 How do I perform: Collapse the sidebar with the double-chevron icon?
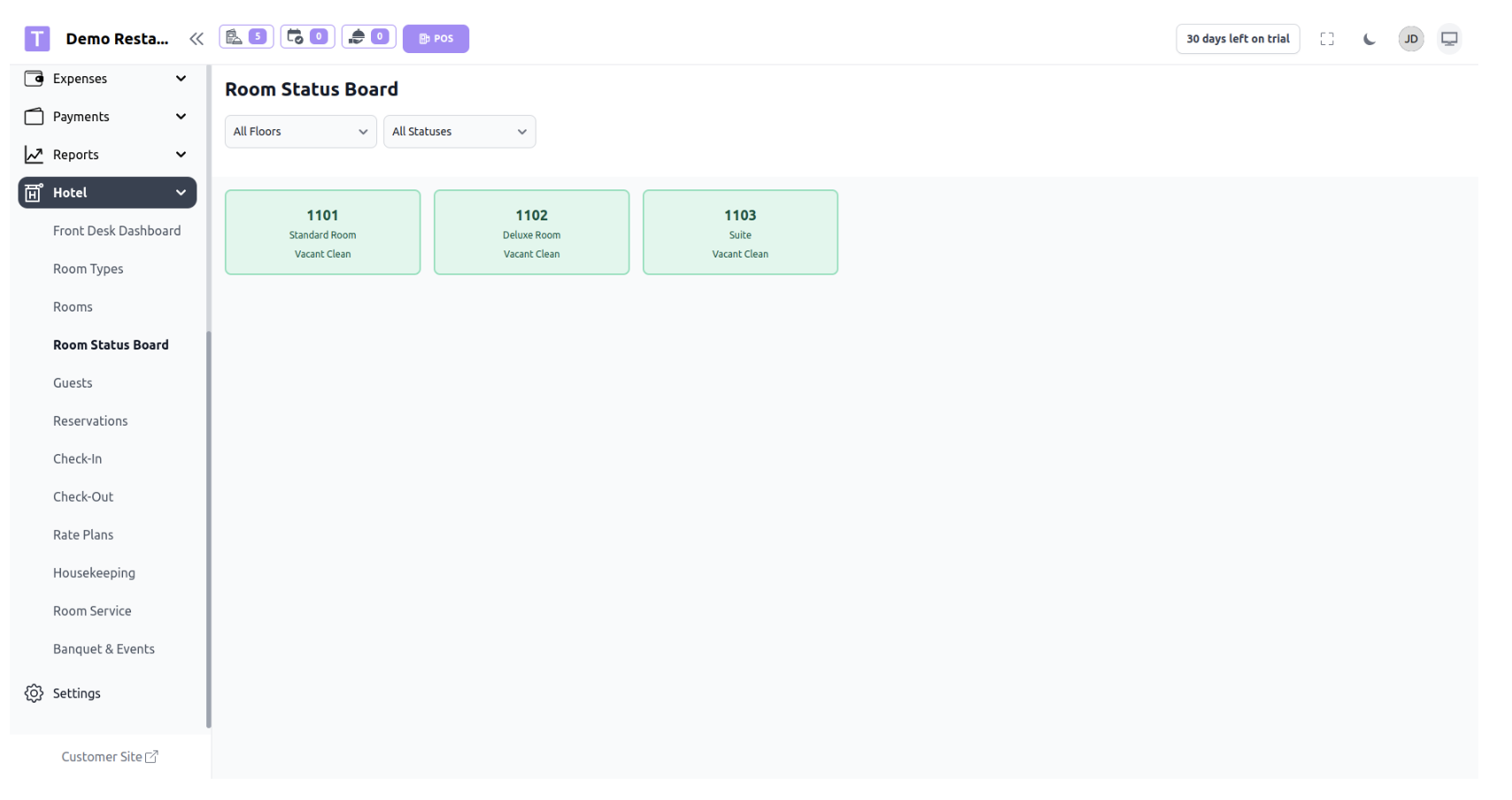197,39
